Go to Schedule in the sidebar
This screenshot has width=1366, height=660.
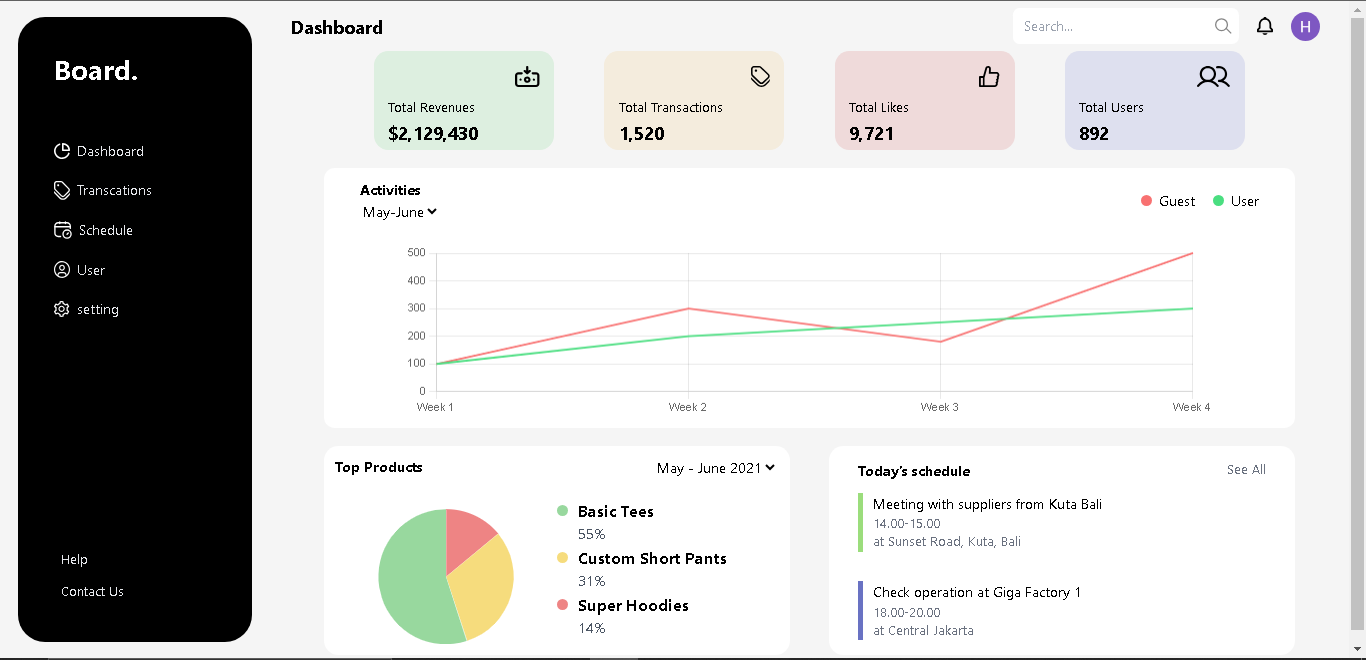click(104, 230)
